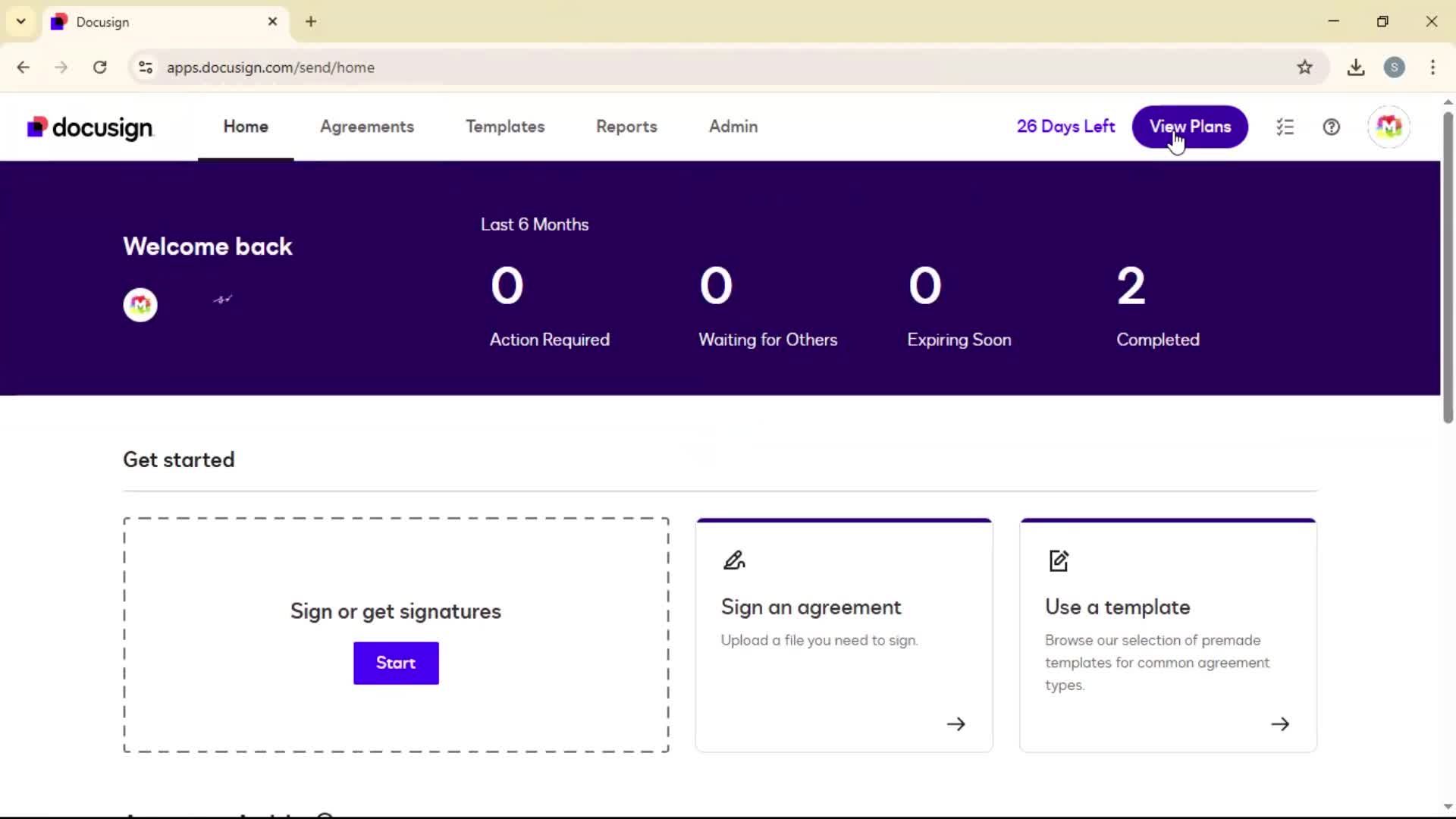This screenshot has height=819, width=1456.
Task: Click the Get started heading
Action: coord(179,460)
